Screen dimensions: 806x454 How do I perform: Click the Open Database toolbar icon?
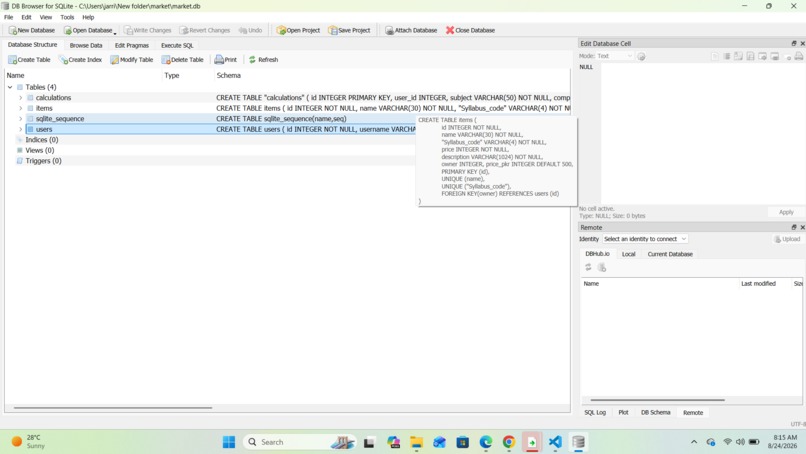[67, 30]
